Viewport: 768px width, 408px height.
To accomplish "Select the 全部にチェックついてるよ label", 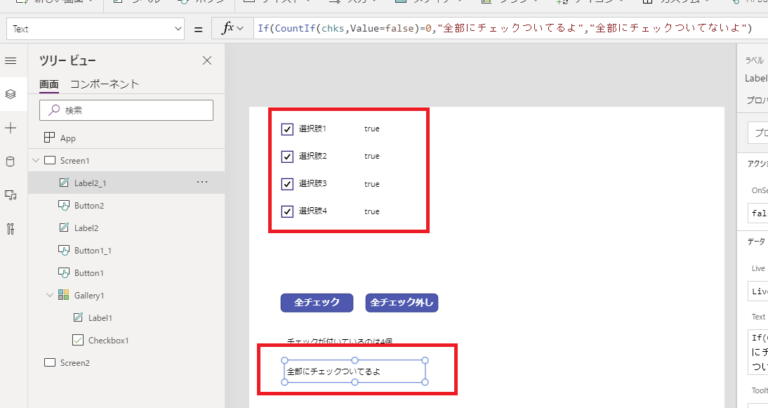I will (355, 371).
